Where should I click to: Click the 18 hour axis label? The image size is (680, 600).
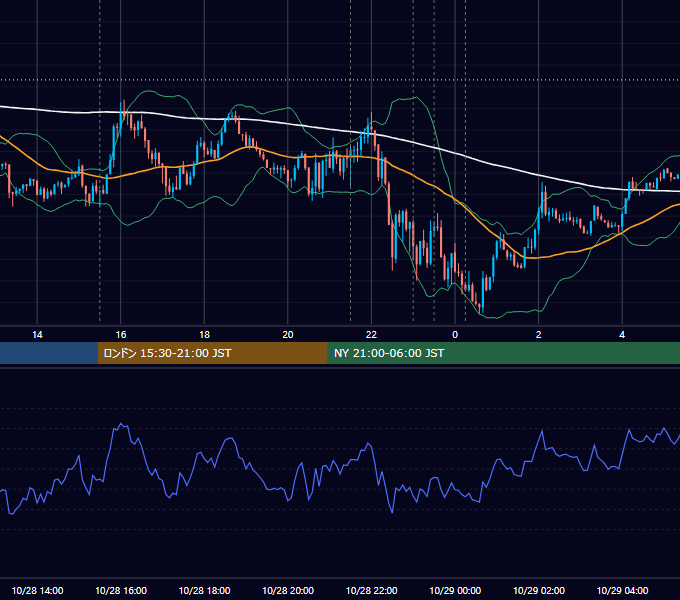pyautogui.click(x=204, y=335)
